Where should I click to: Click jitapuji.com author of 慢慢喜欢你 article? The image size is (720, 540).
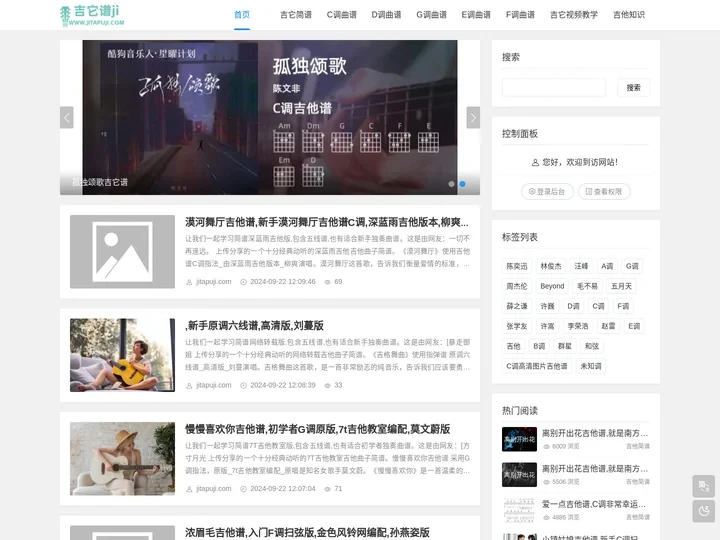[214, 489]
